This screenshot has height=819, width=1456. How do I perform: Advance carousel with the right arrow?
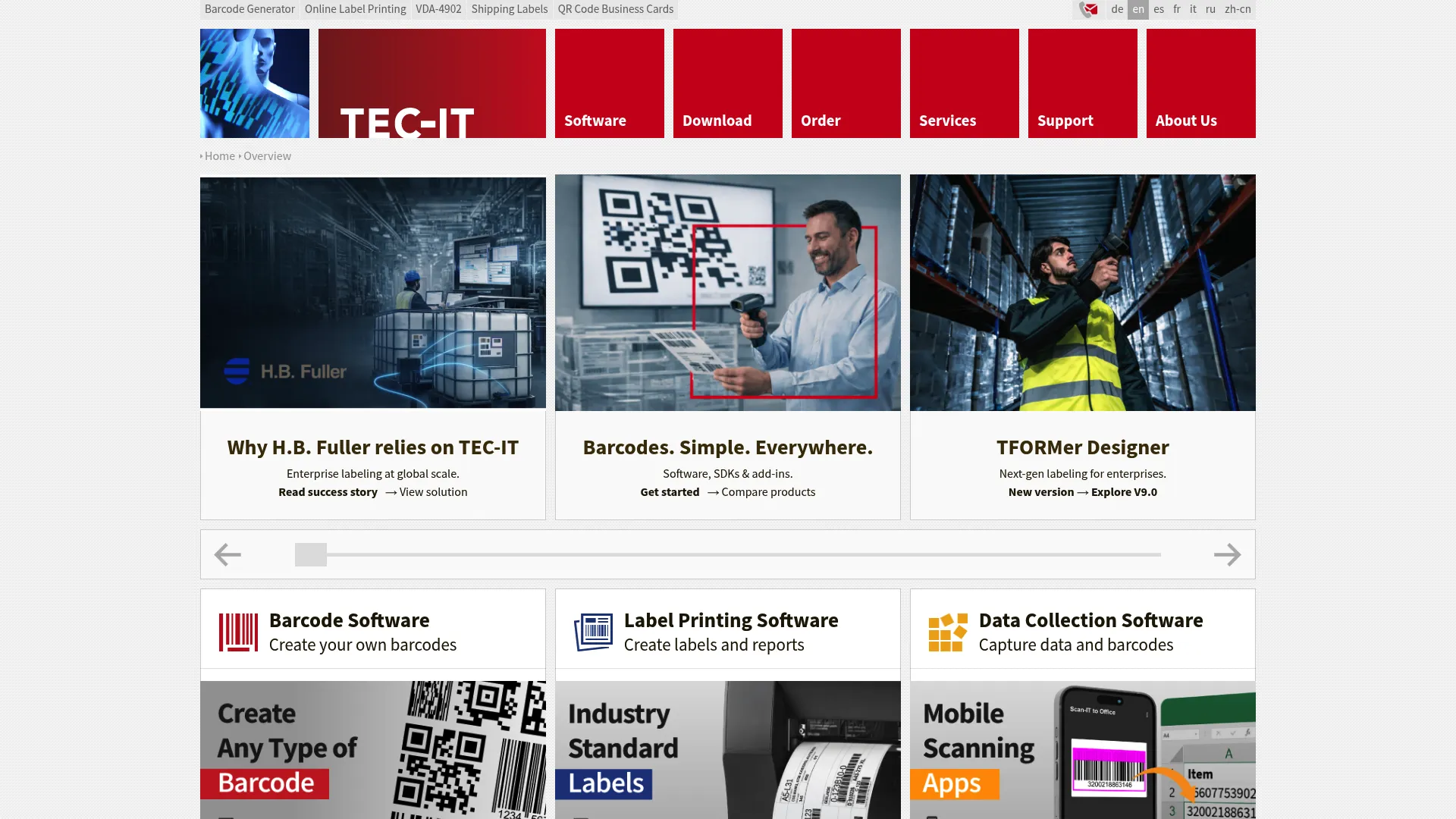(x=1227, y=554)
